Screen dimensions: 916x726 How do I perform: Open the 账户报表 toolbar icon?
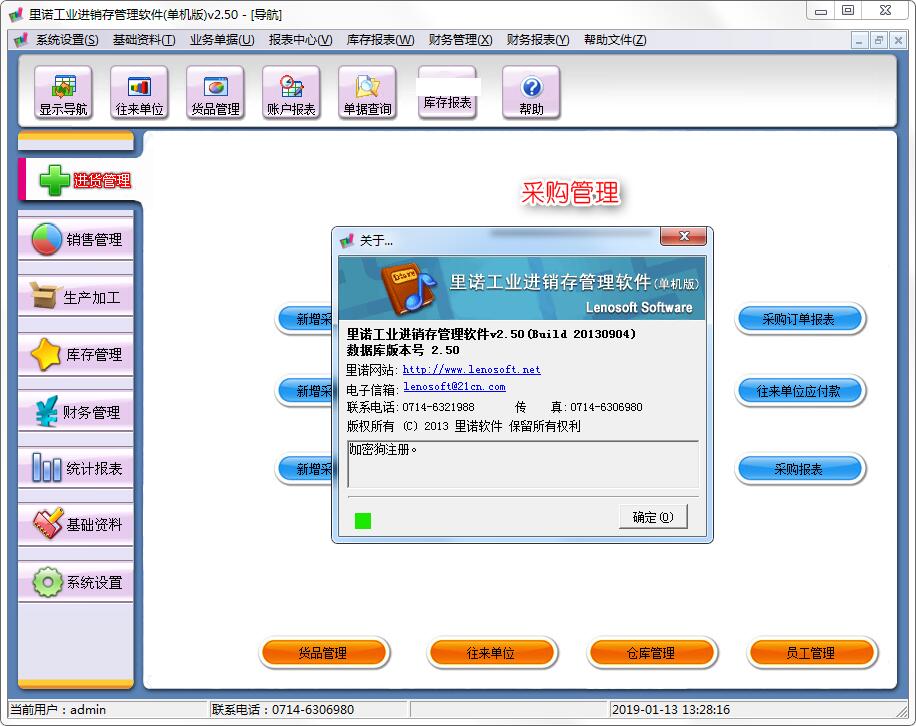tap(291, 93)
